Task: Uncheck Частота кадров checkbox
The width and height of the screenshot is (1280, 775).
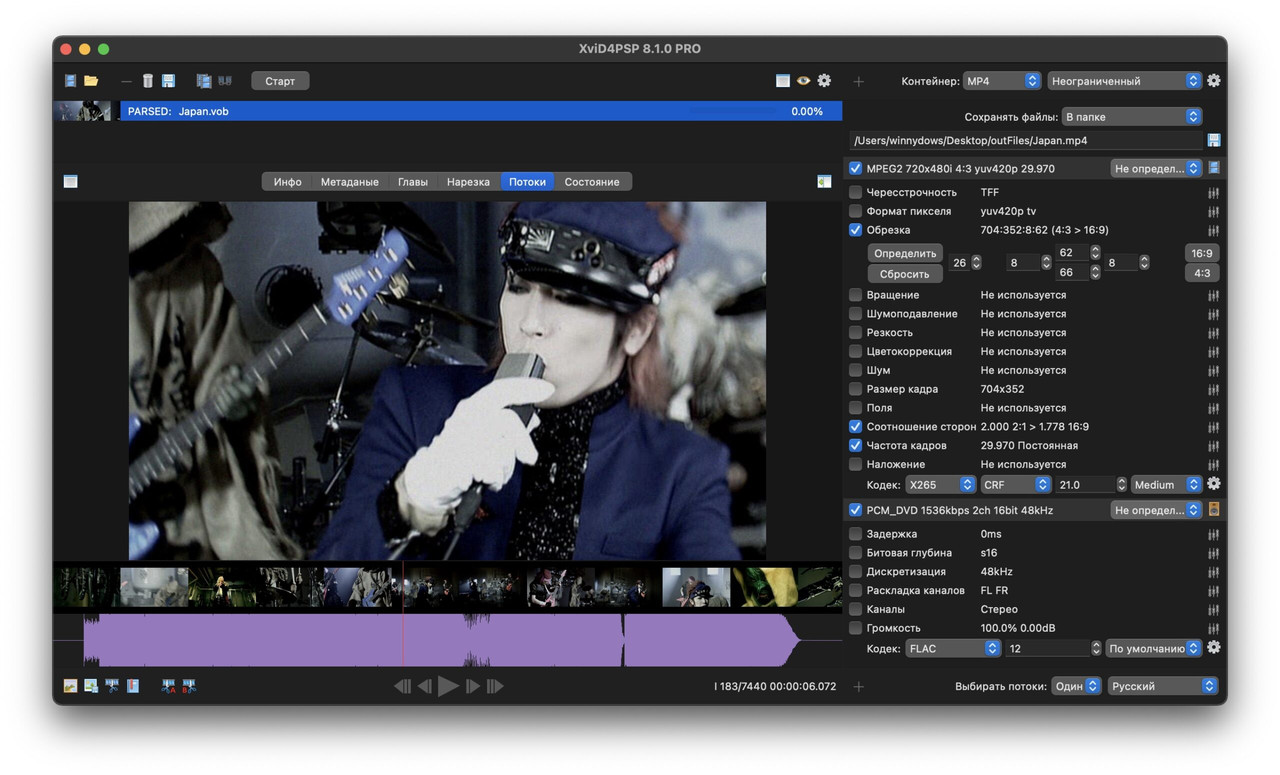Action: [855, 445]
